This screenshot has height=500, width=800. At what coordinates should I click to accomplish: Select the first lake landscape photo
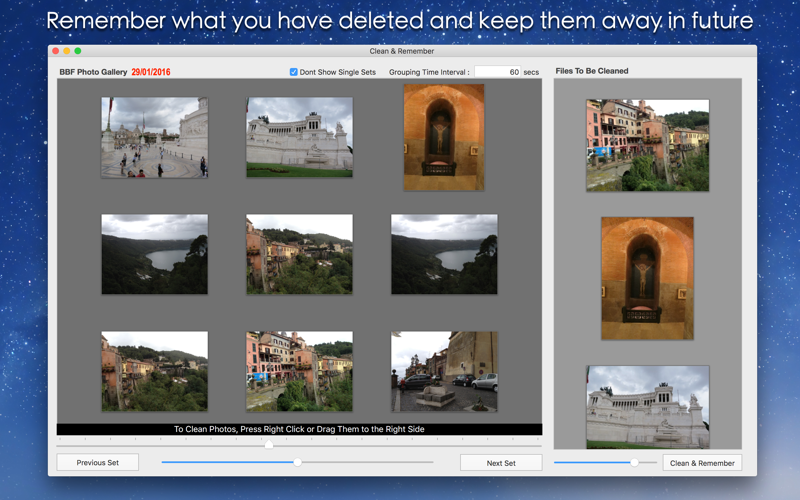pyautogui.click(x=155, y=254)
